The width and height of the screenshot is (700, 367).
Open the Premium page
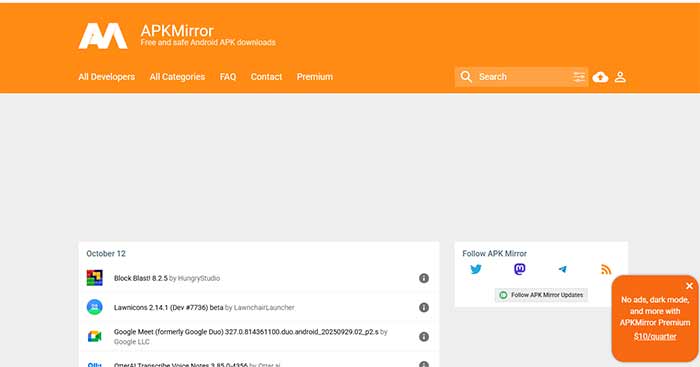coord(315,77)
